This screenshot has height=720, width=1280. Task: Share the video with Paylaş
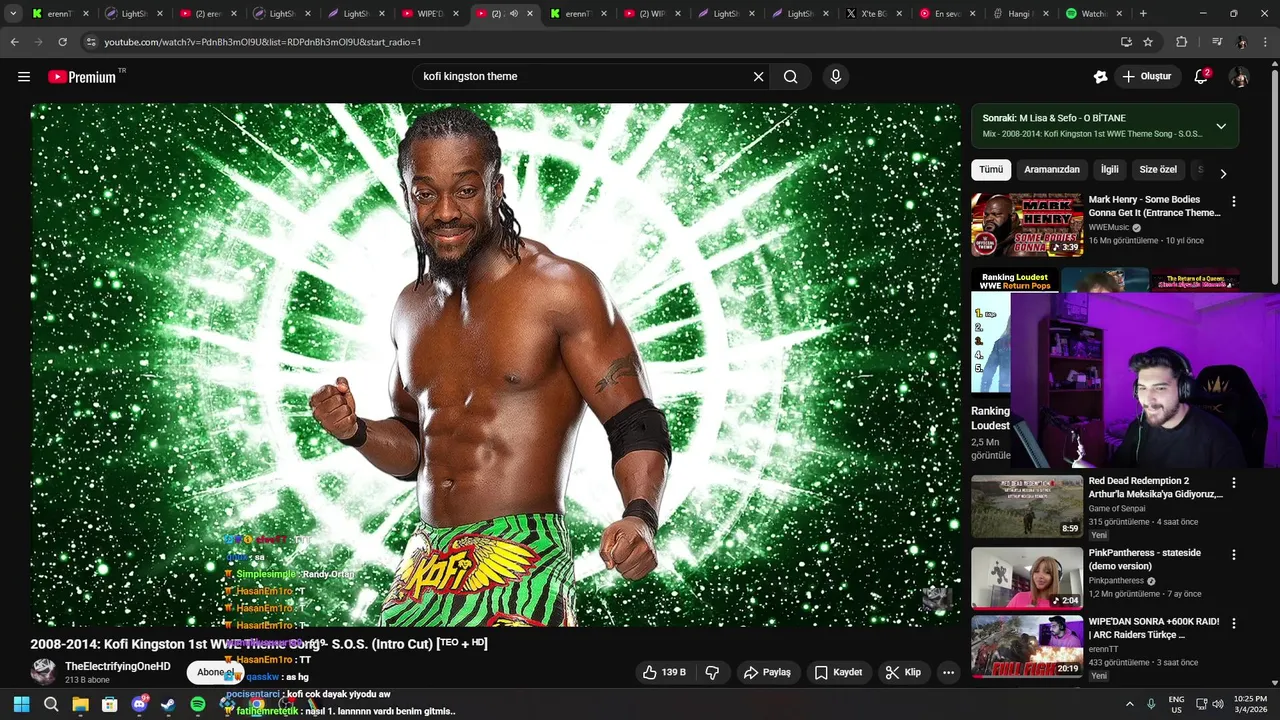pyautogui.click(x=767, y=672)
